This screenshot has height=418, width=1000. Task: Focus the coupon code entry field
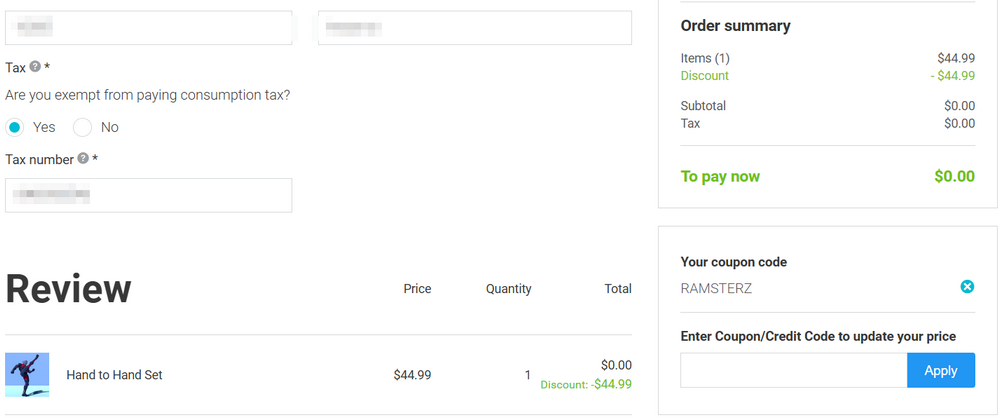(793, 370)
